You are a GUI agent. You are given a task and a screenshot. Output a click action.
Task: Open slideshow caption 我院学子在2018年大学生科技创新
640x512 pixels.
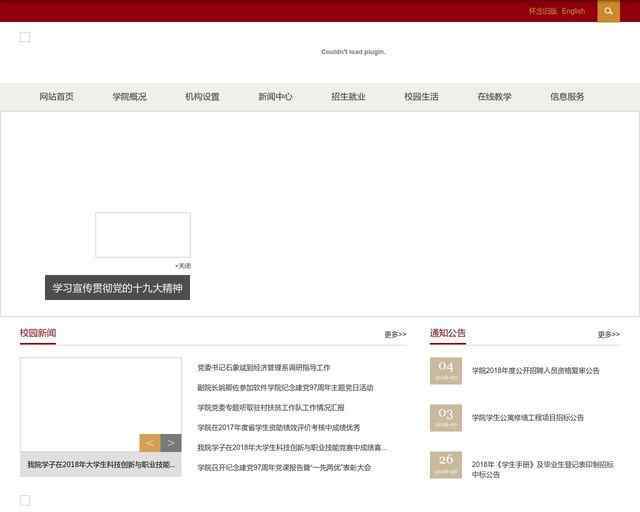(x=101, y=464)
